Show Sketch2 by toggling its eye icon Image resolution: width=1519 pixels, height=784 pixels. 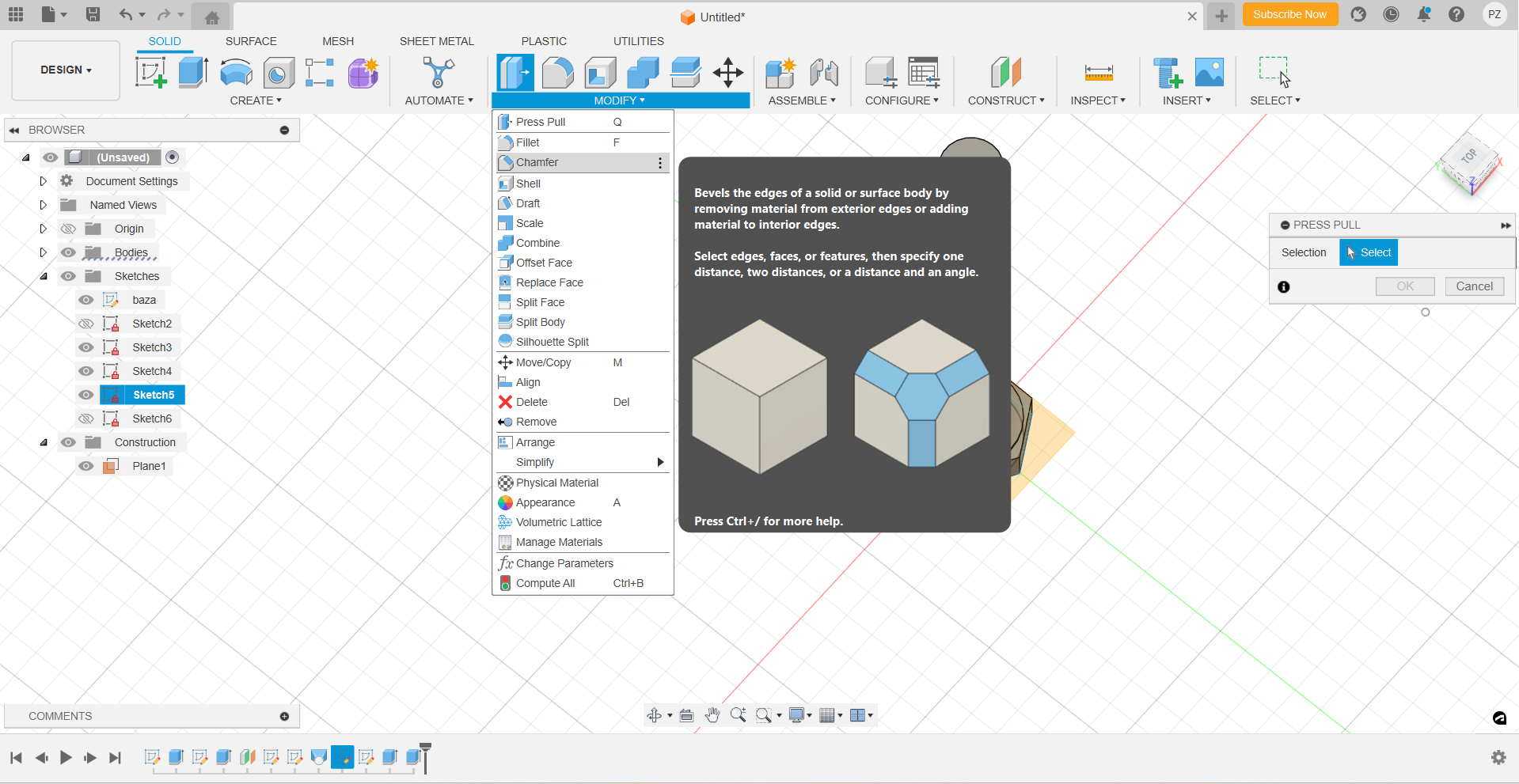[x=86, y=324]
